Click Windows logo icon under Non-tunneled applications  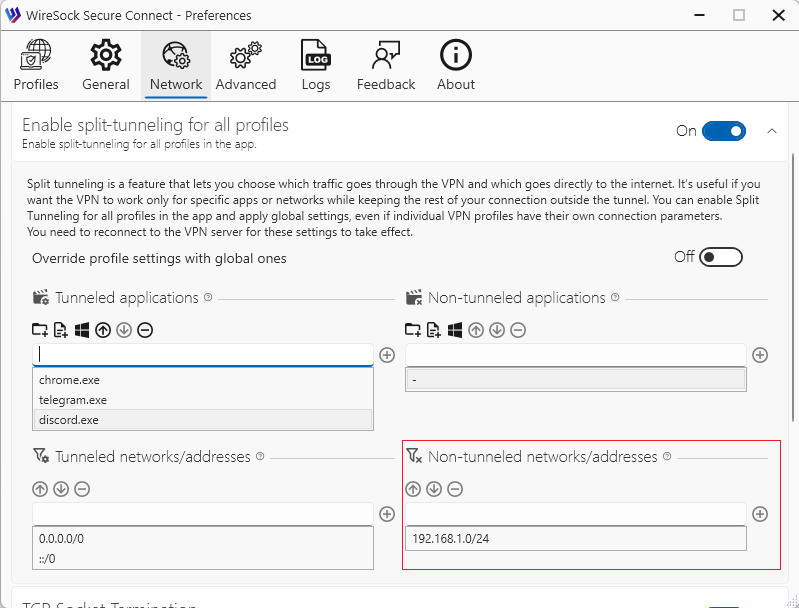click(x=455, y=330)
